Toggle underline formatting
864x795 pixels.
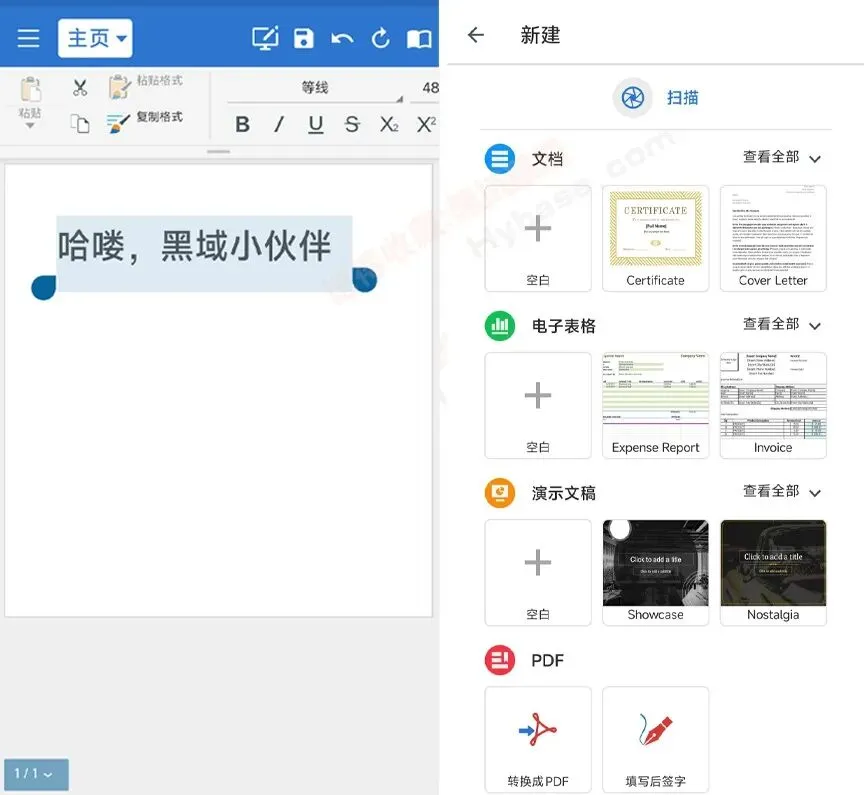tap(315, 125)
